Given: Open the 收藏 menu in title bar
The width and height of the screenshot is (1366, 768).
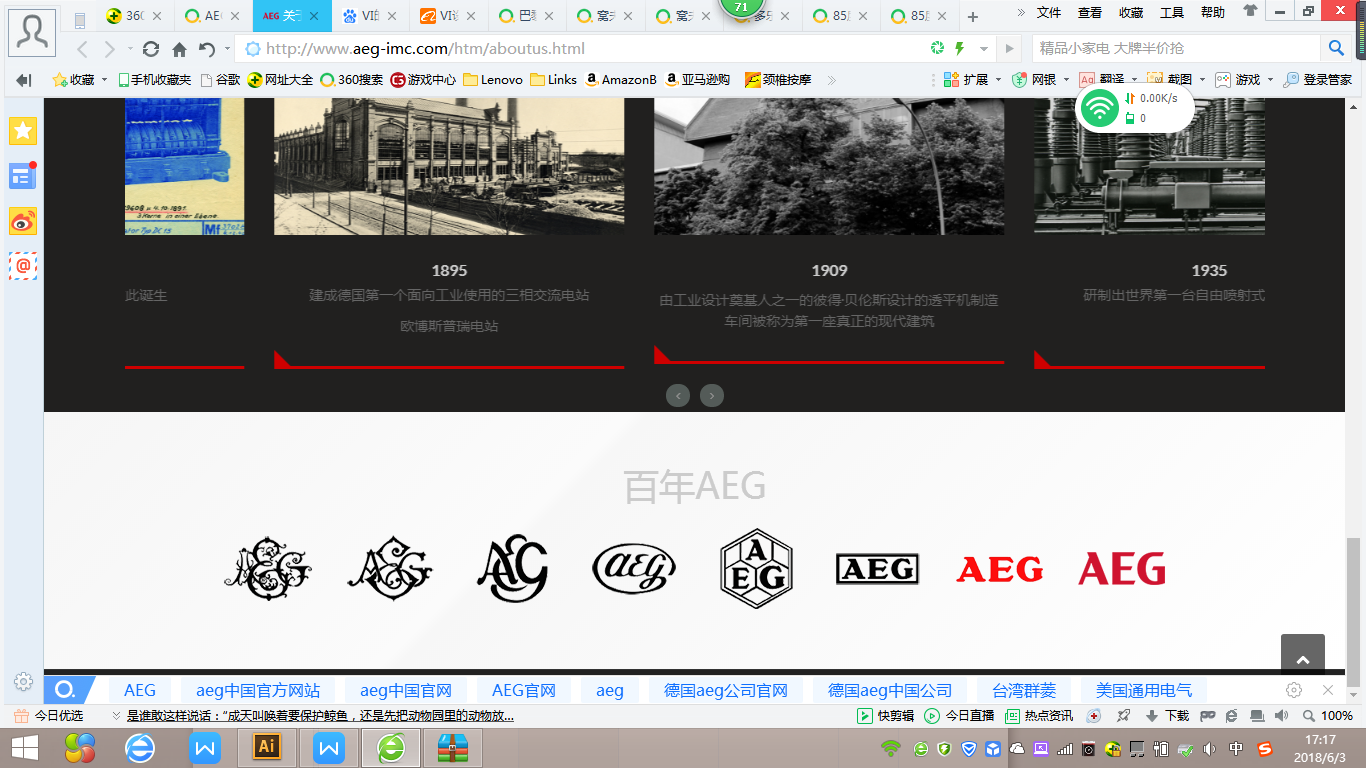Looking at the screenshot, I should click(x=1131, y=12).
